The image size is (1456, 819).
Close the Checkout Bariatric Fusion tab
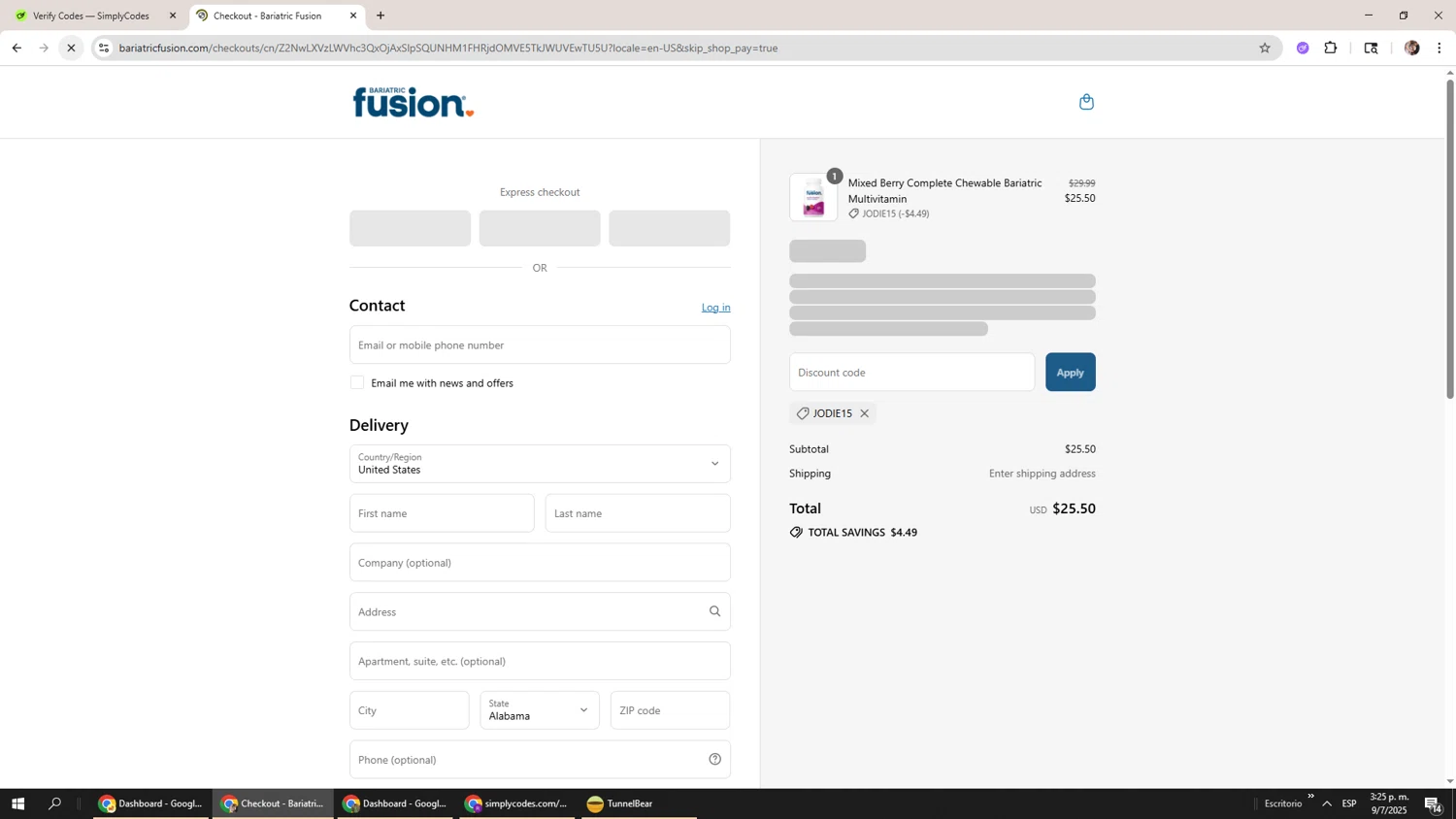tap(353, 16)
